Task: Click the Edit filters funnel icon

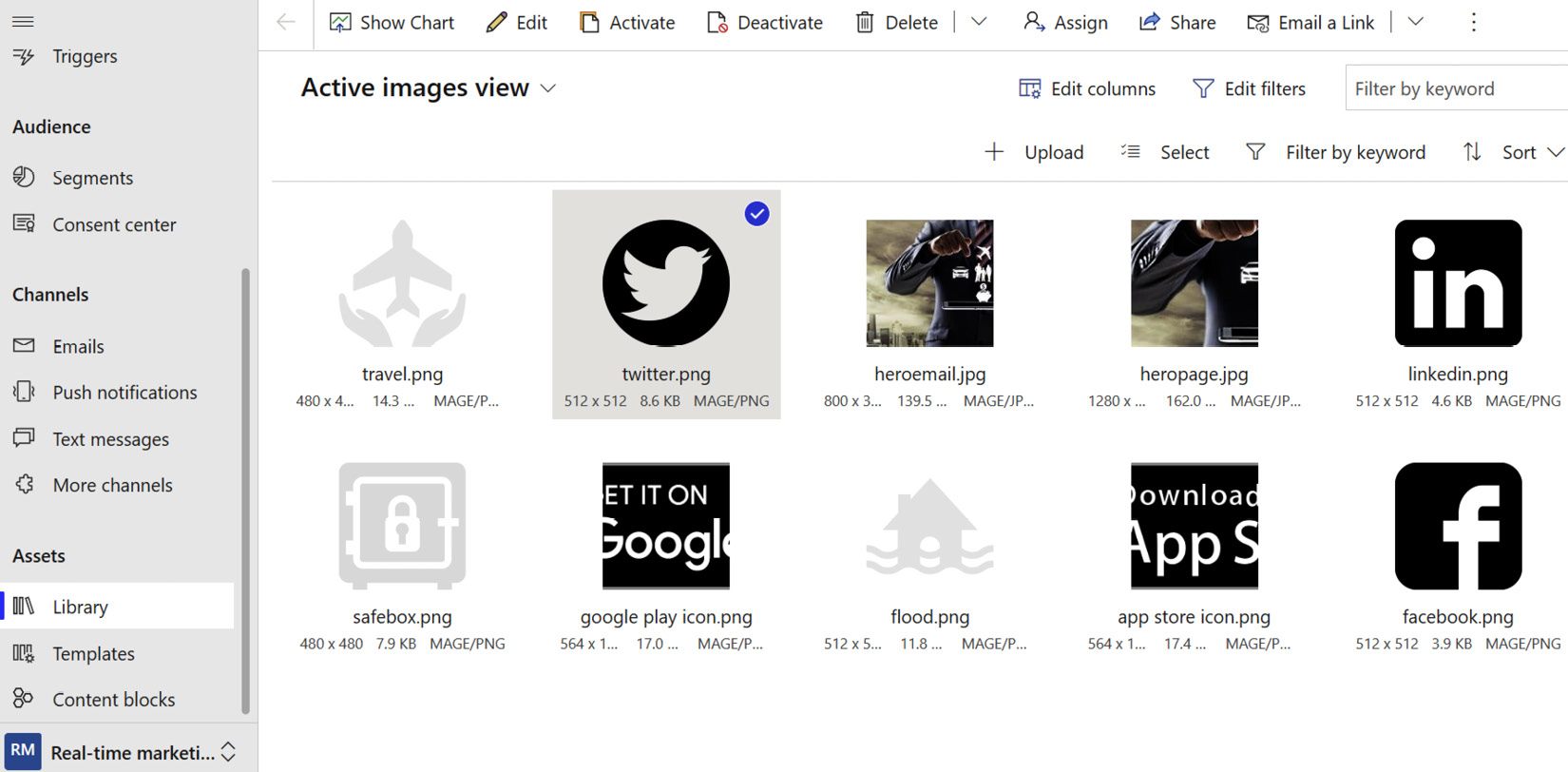Action: [1203, 88]
